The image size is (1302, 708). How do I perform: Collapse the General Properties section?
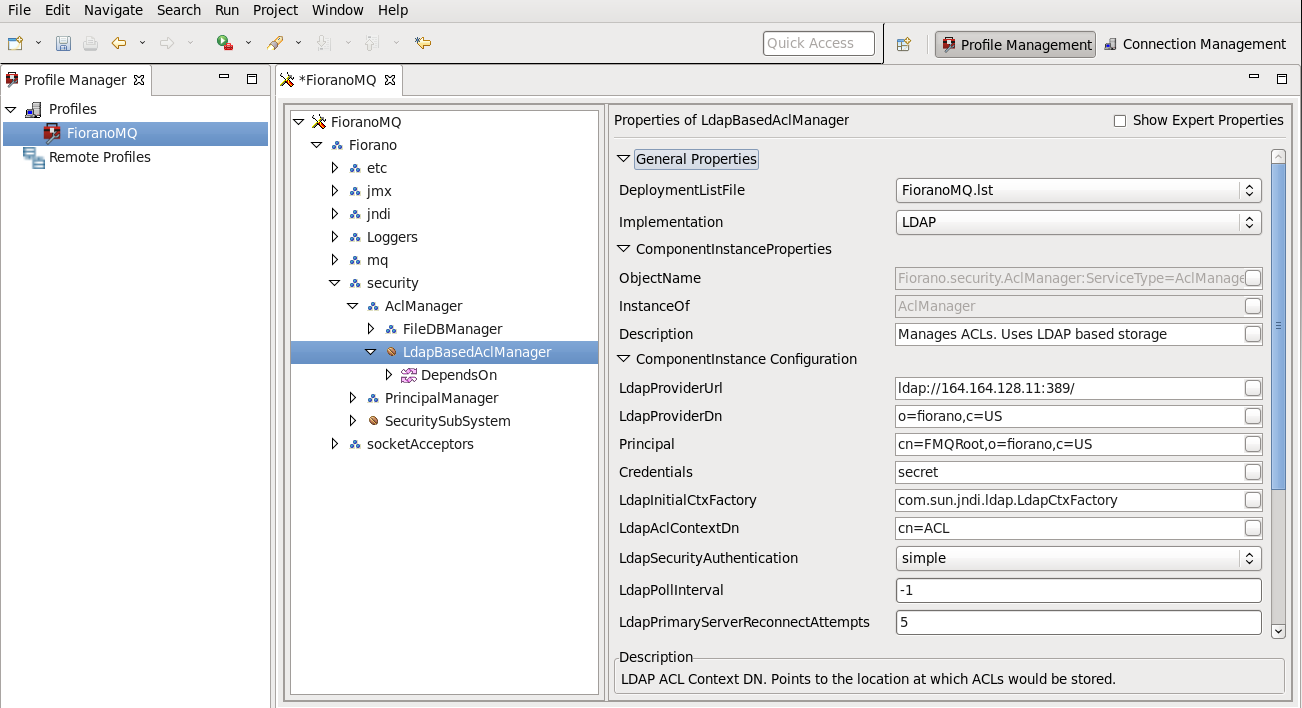(x=624, y=159)
